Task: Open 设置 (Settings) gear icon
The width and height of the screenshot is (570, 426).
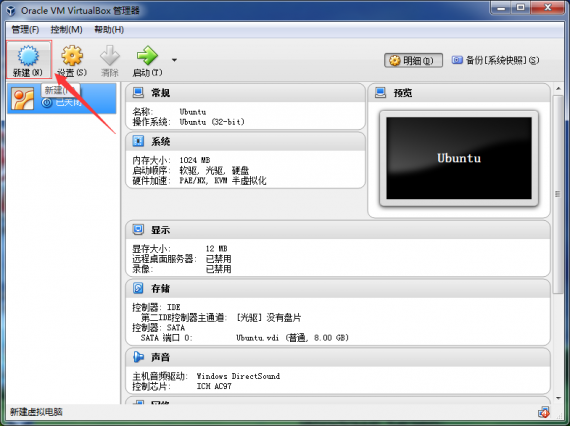Action: (x=72, y=56)
